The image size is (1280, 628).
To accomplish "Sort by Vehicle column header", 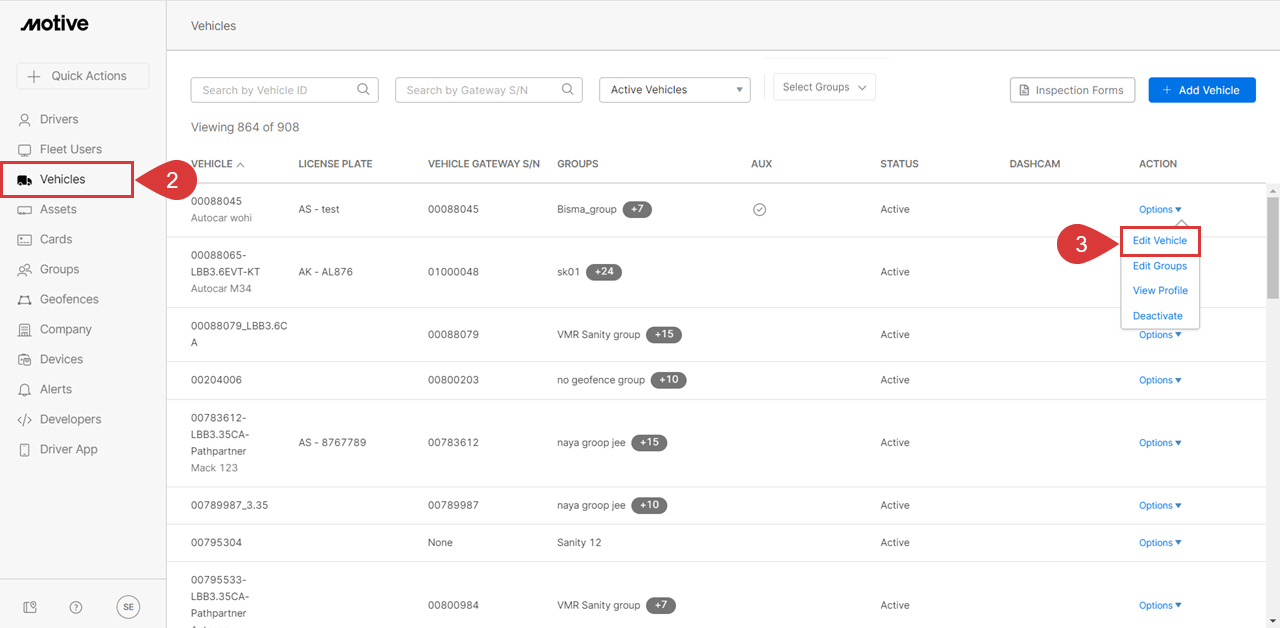I will coord(217,164).
